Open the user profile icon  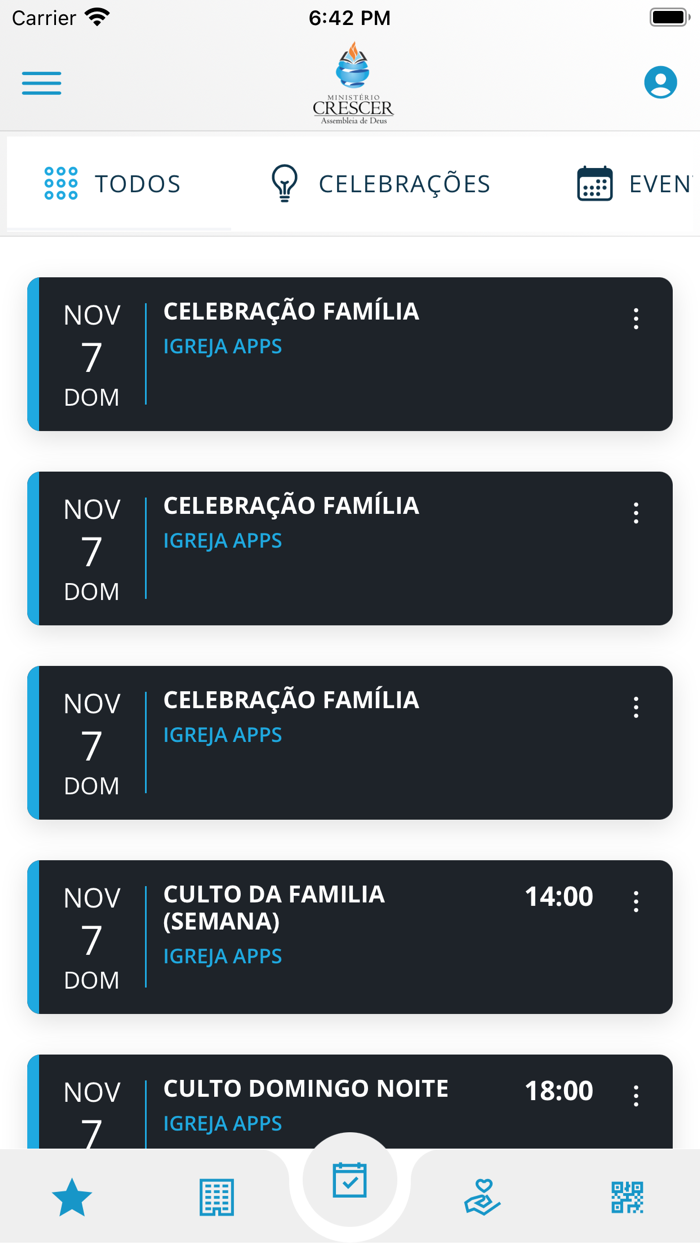660,83
